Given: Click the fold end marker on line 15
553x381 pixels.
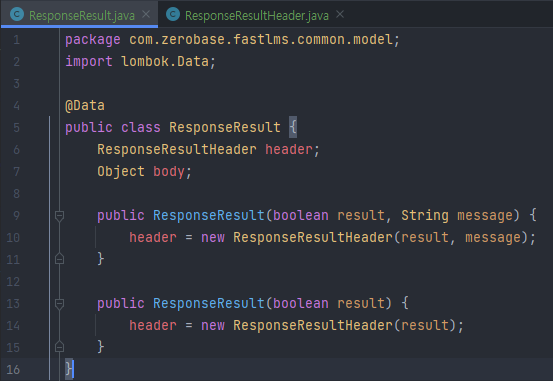Looking at the screenshot, I should (x=59, y=347).
